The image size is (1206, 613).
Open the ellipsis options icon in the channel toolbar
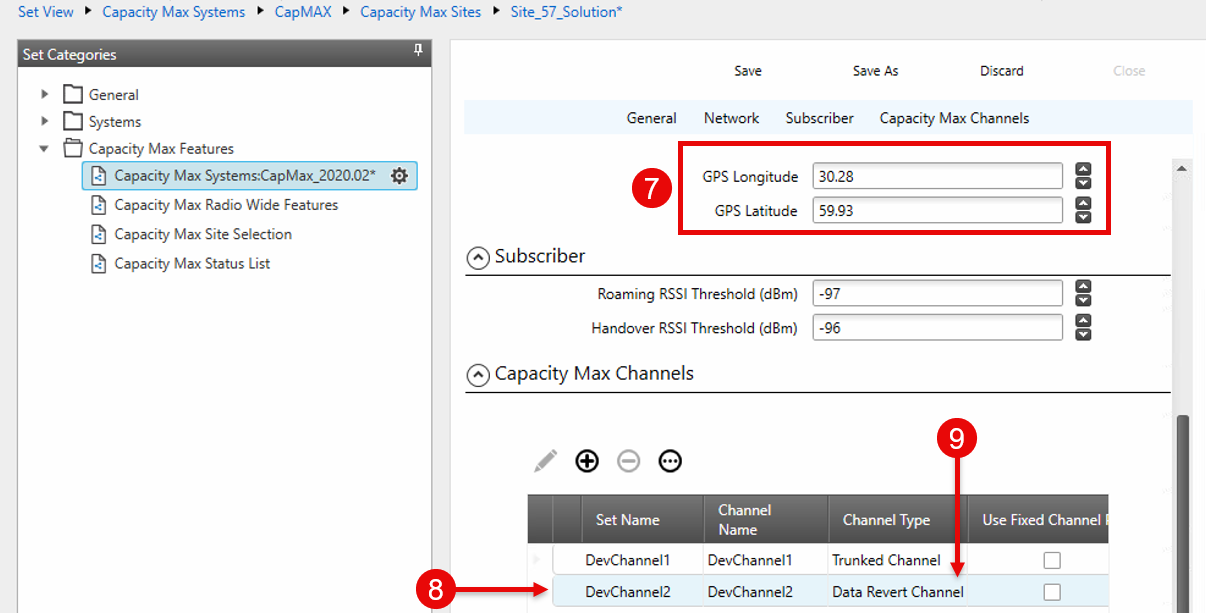pos(670,461)
